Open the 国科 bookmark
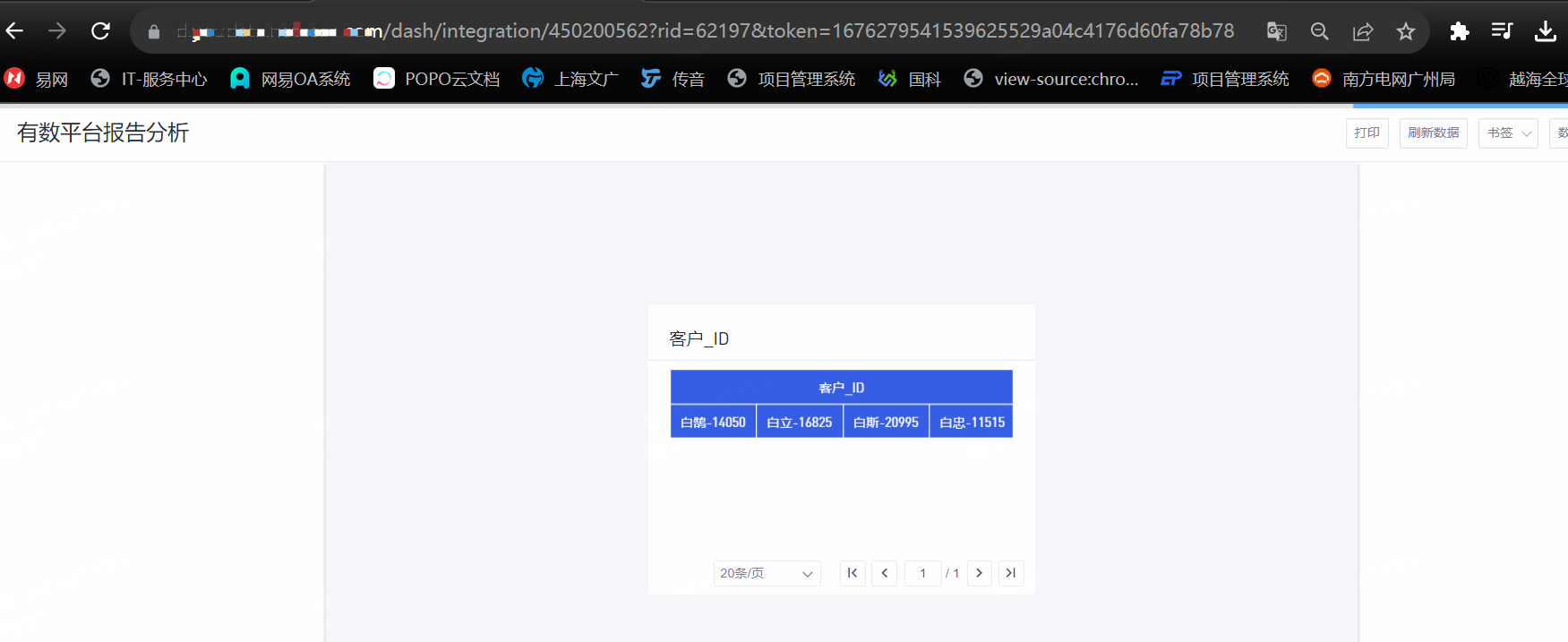Viewport: 1568px width, 642px height. (910, 79)
